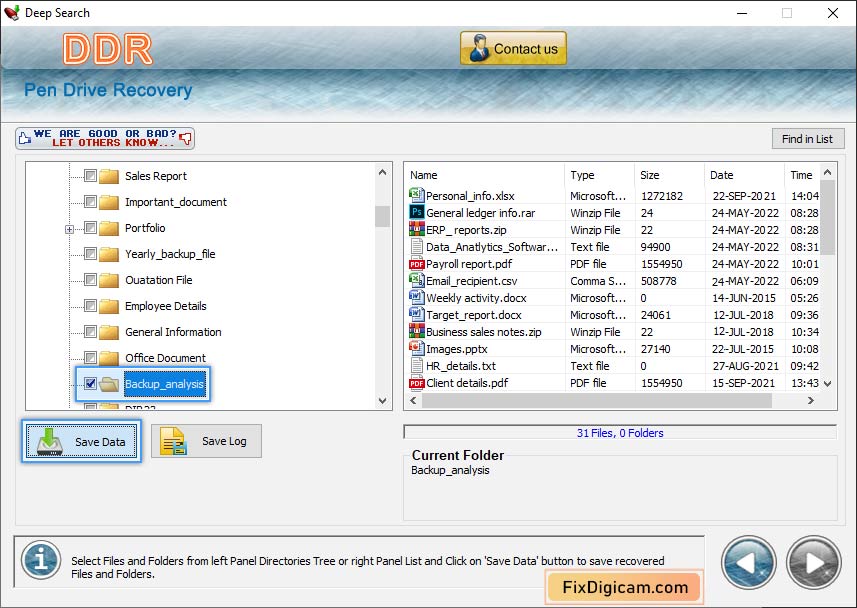Click the Contact us button

coord(513,48)
